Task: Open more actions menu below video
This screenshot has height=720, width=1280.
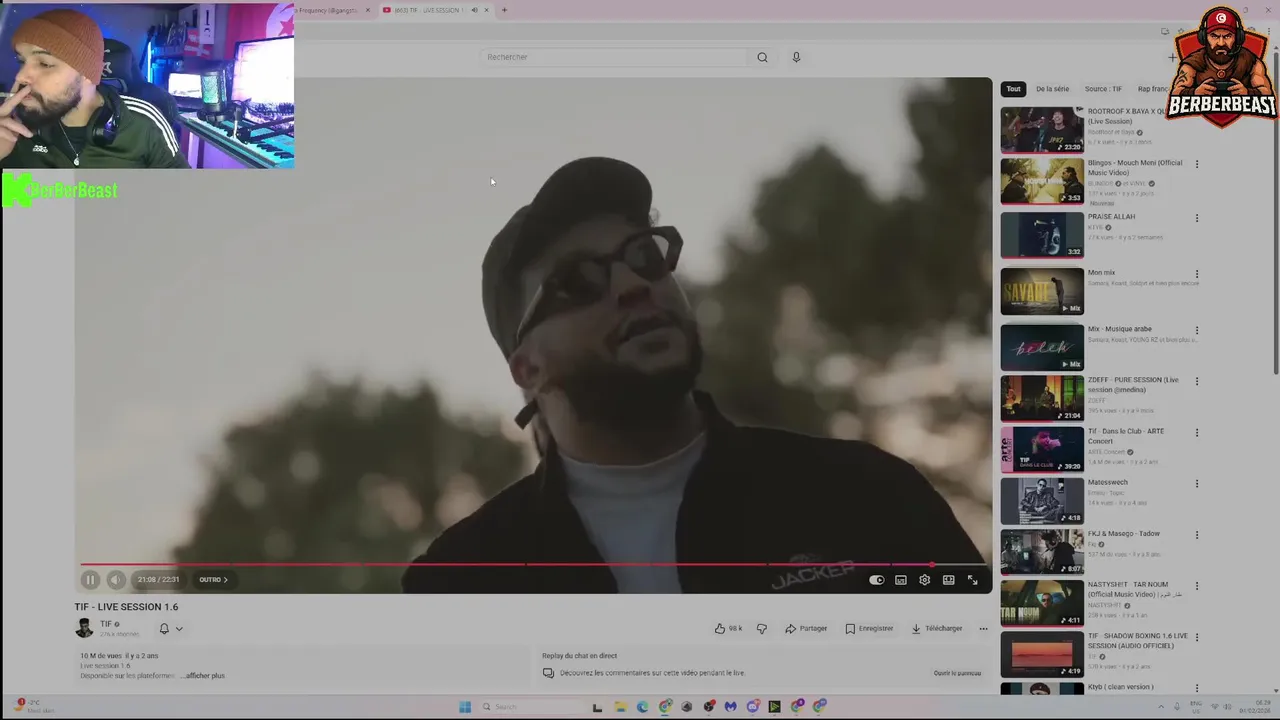Action: (x=983, y=629)
